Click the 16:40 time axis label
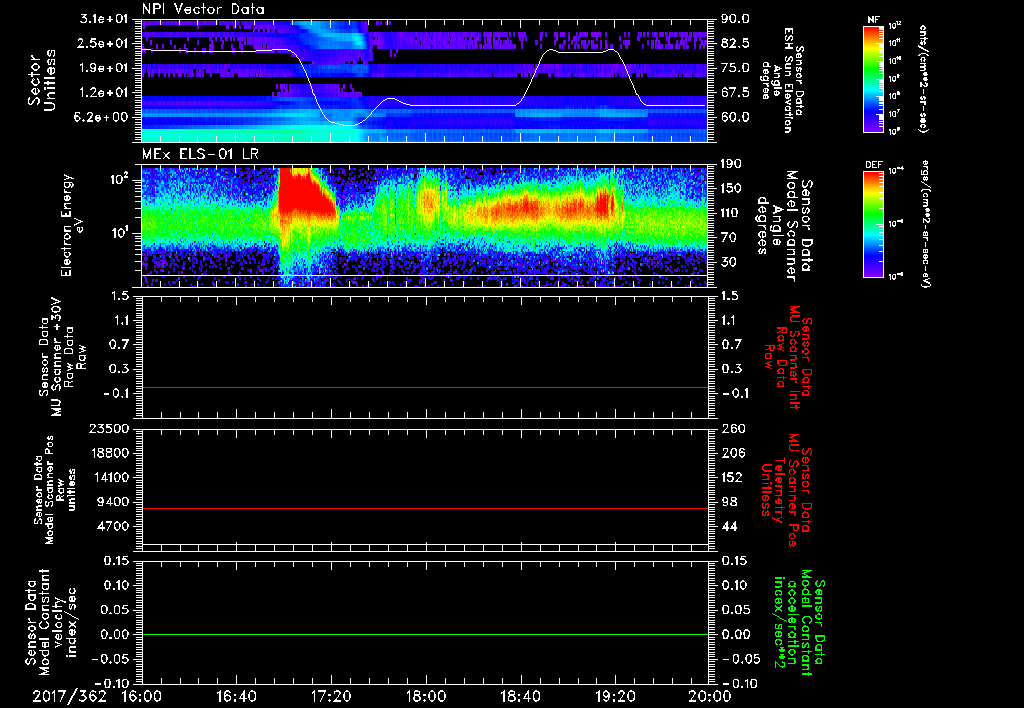1024x708 pixels. tap(236, 696)
